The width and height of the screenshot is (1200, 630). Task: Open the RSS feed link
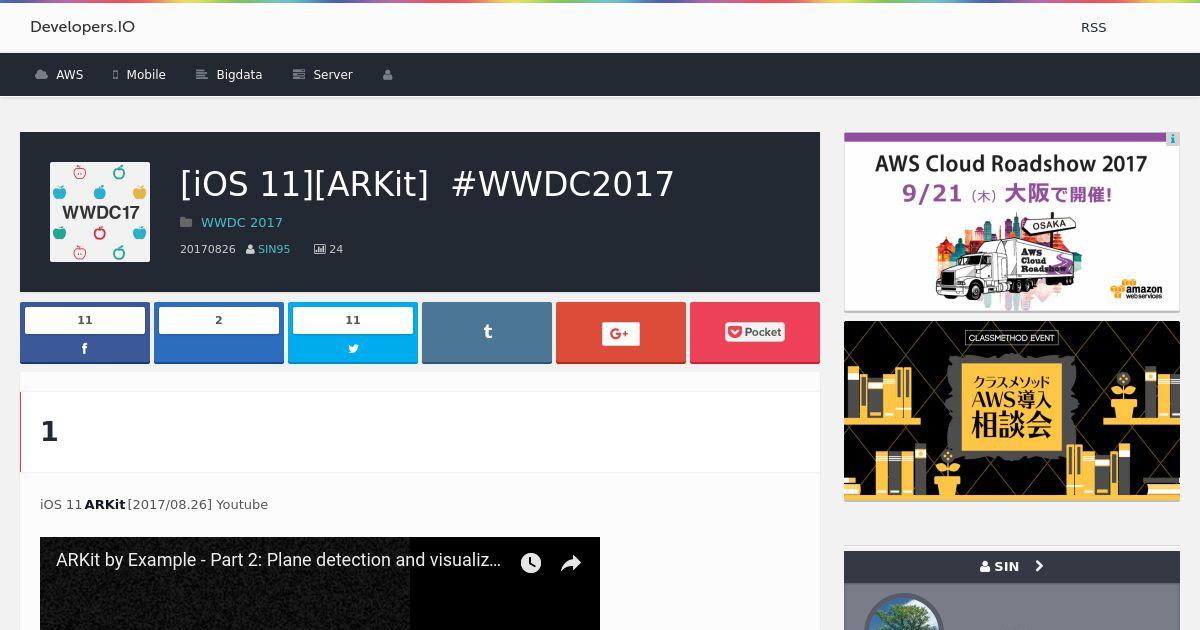click(1093, 28)
